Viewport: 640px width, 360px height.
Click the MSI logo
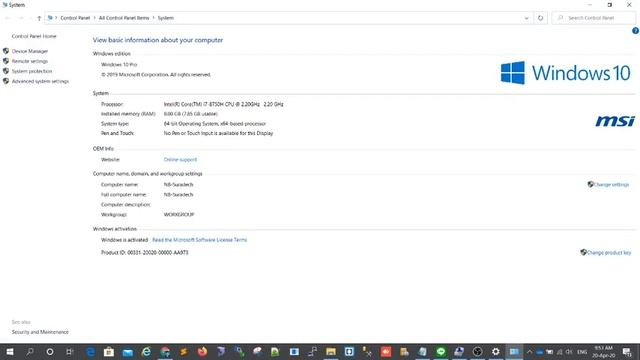(x=615, y=121)
